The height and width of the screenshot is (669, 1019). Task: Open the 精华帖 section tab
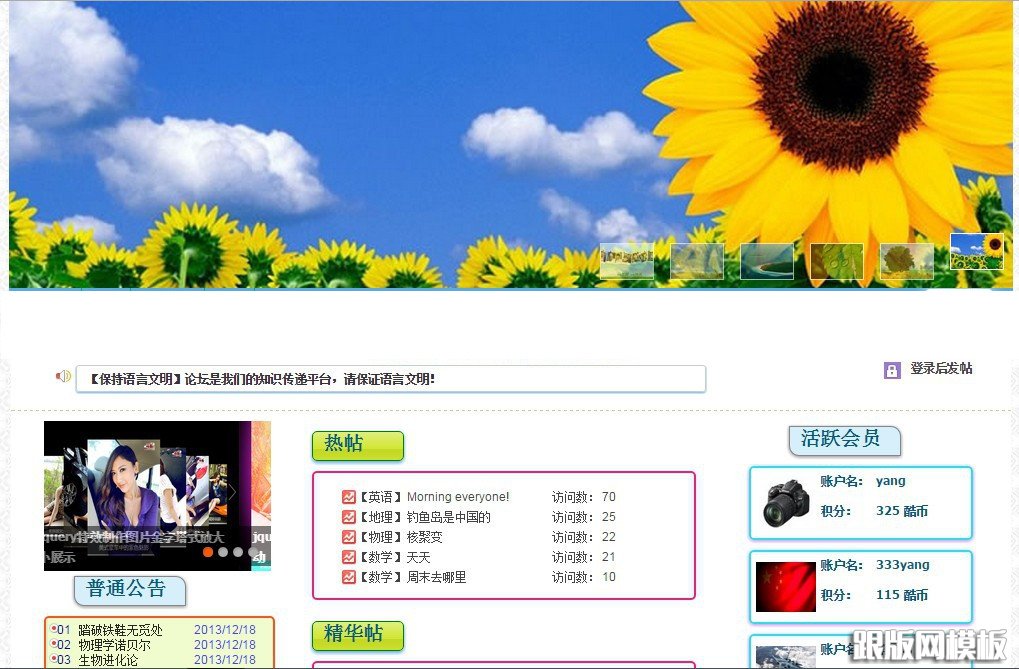tap(357, 635)
